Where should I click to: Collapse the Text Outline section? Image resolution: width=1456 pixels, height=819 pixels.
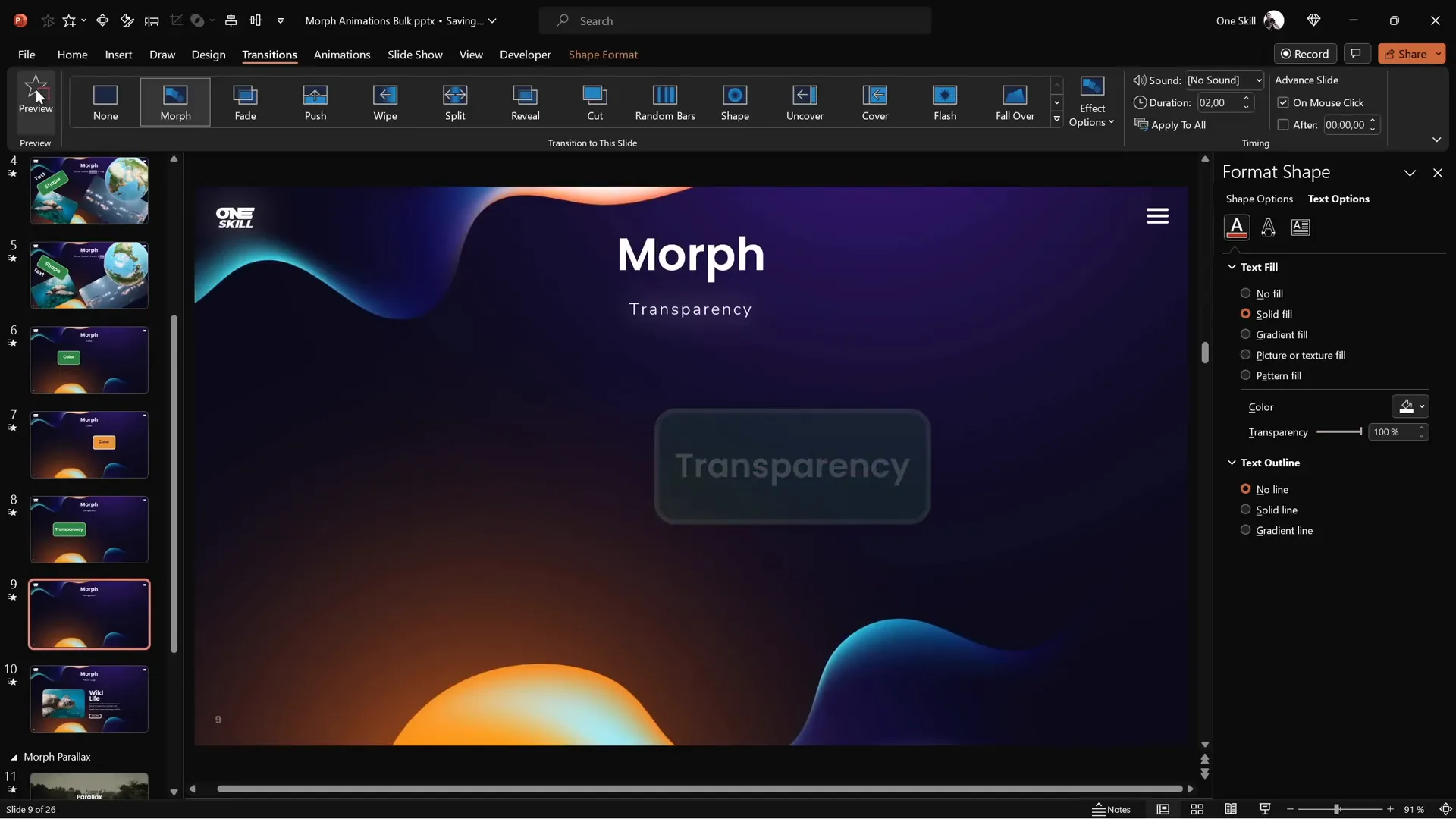point(1232,463)
